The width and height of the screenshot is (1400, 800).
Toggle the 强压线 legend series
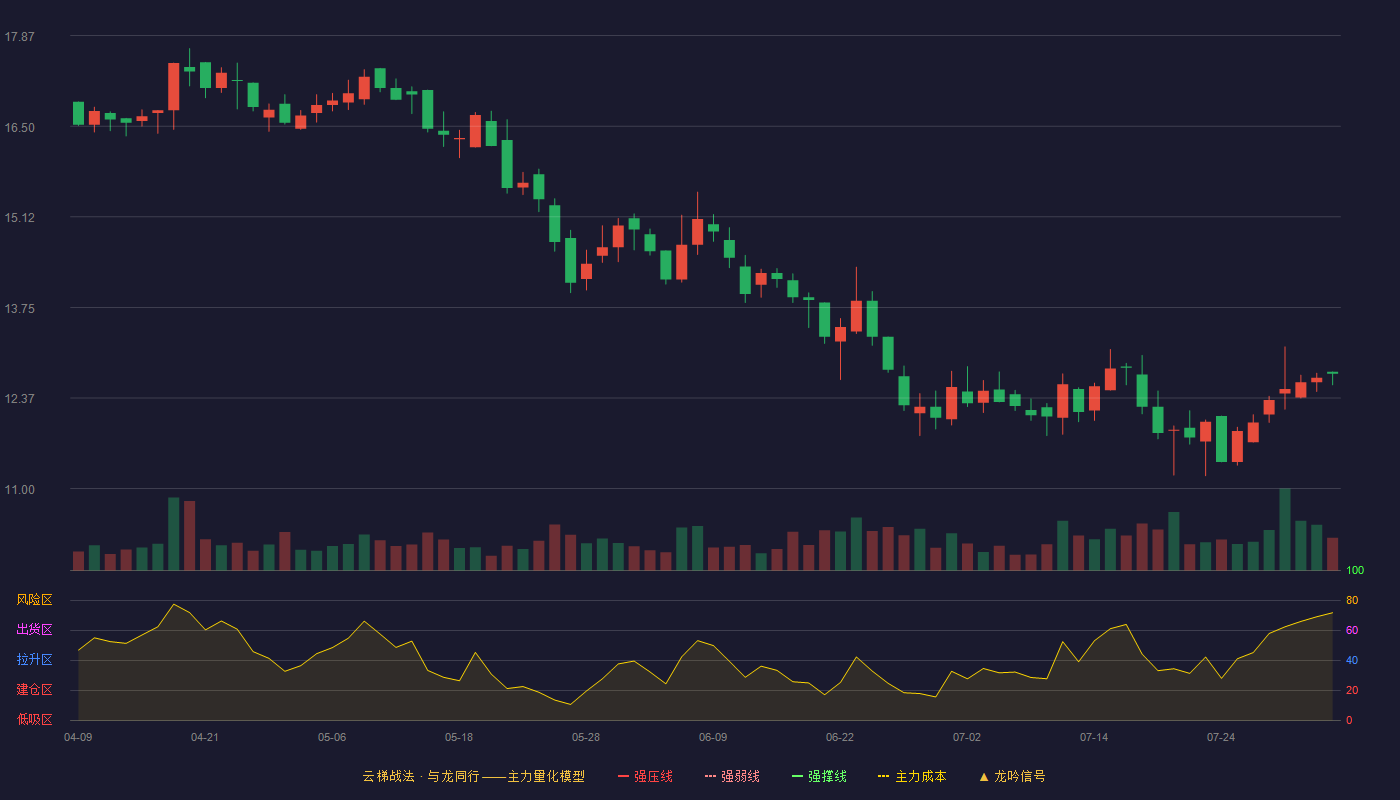tap(645, 776)
